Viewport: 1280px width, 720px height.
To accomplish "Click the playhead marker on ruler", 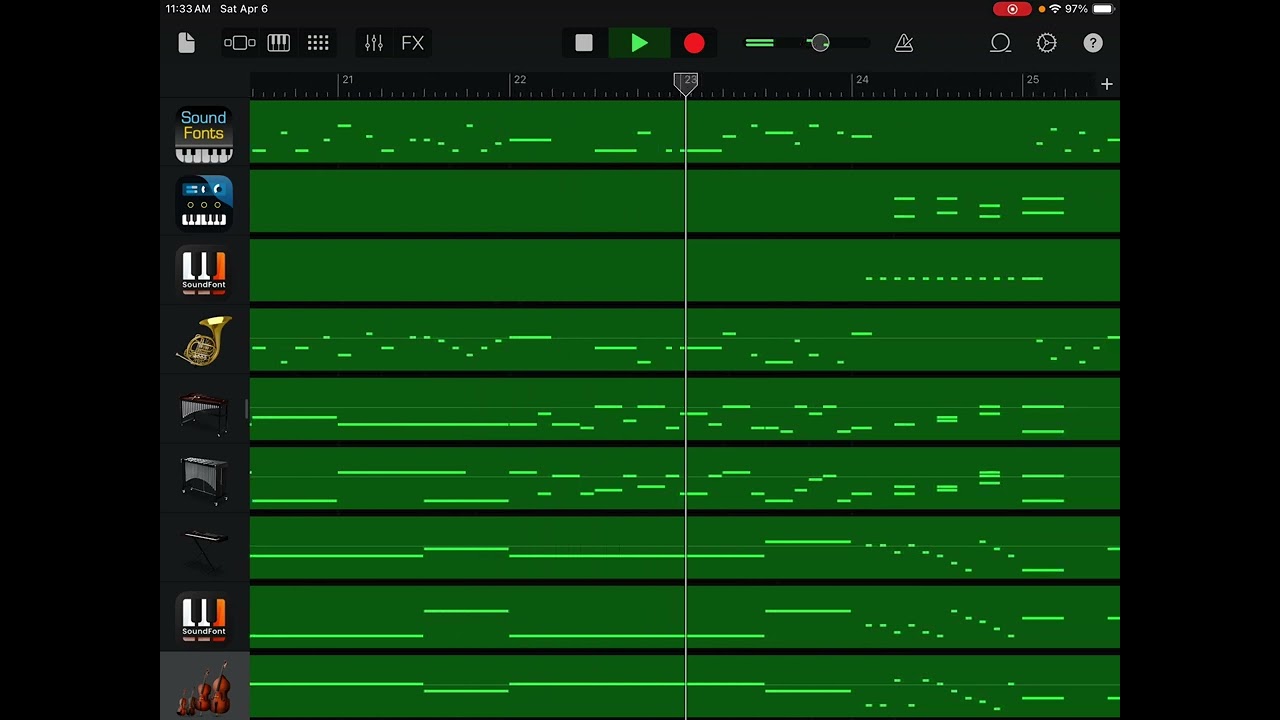I will pyautogui.click(x=686, y=84).
